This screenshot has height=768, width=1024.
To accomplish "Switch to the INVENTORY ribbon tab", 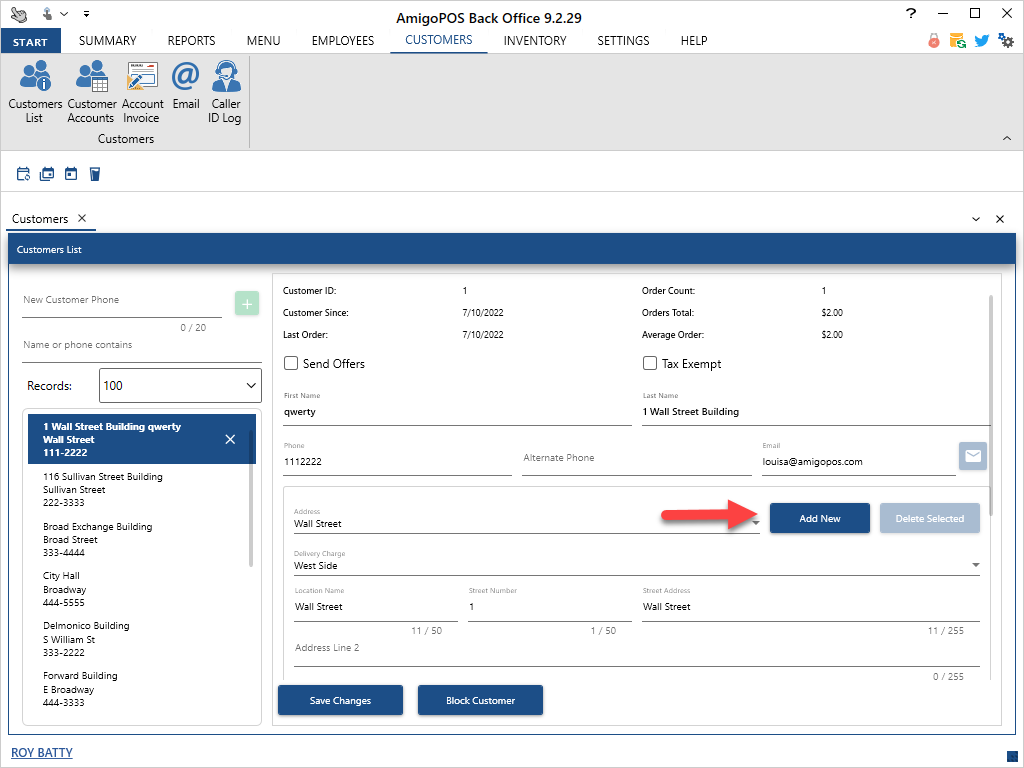I will tap(534, 41).
